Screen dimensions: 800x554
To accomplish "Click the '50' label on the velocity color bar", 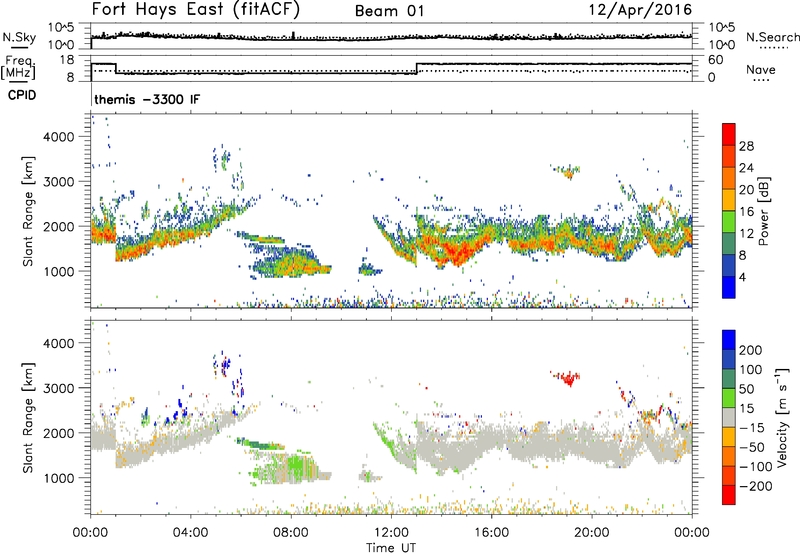I will coord(746,389).
